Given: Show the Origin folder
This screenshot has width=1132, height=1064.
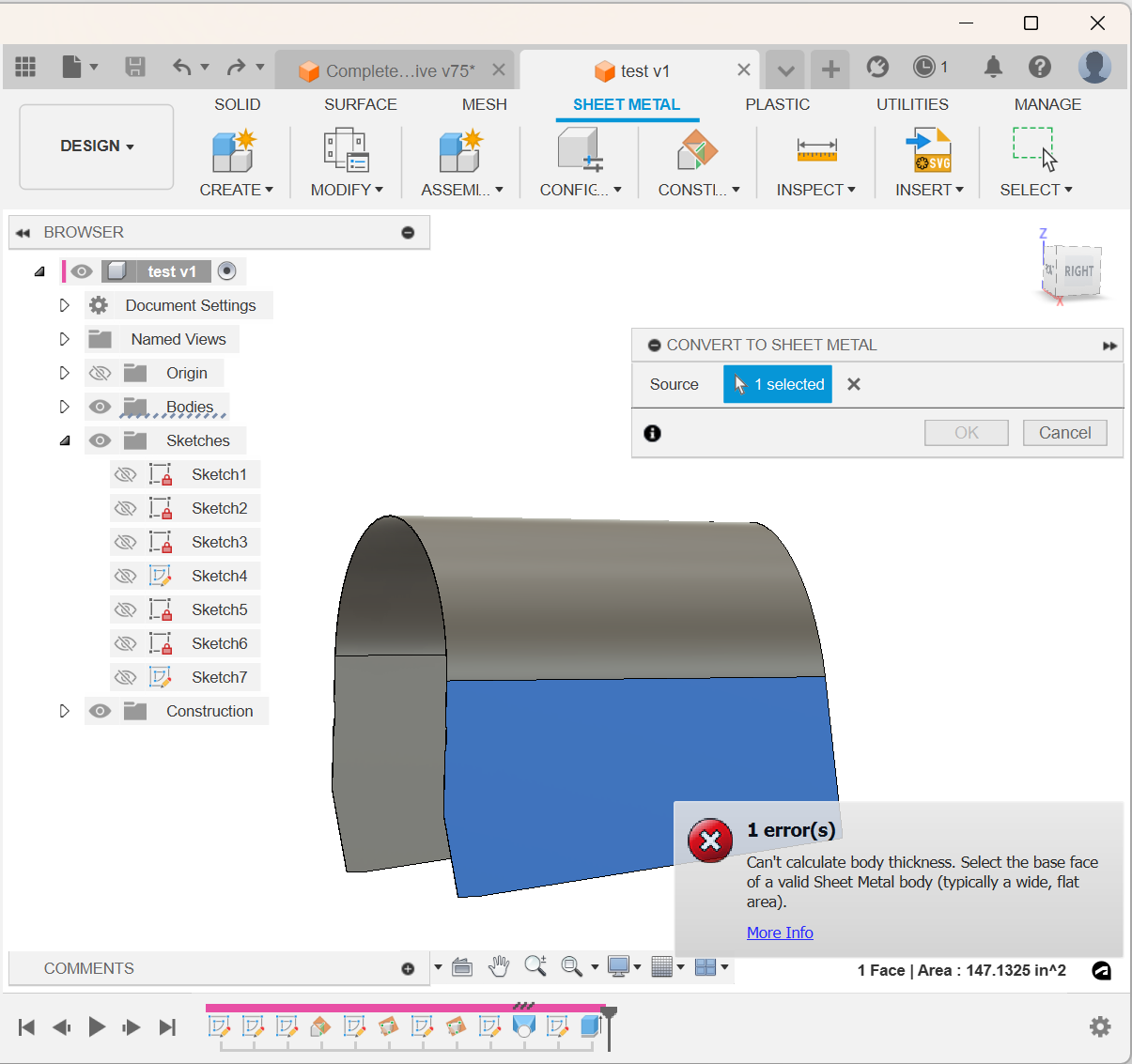Looking at the screenshot, I should 100,373.
